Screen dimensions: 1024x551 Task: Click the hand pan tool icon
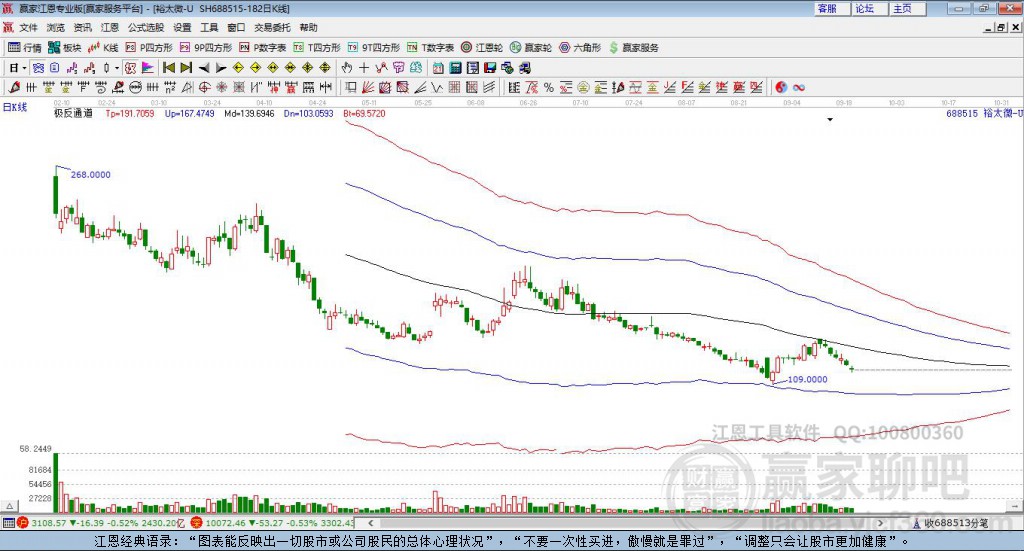click(347, 68)
